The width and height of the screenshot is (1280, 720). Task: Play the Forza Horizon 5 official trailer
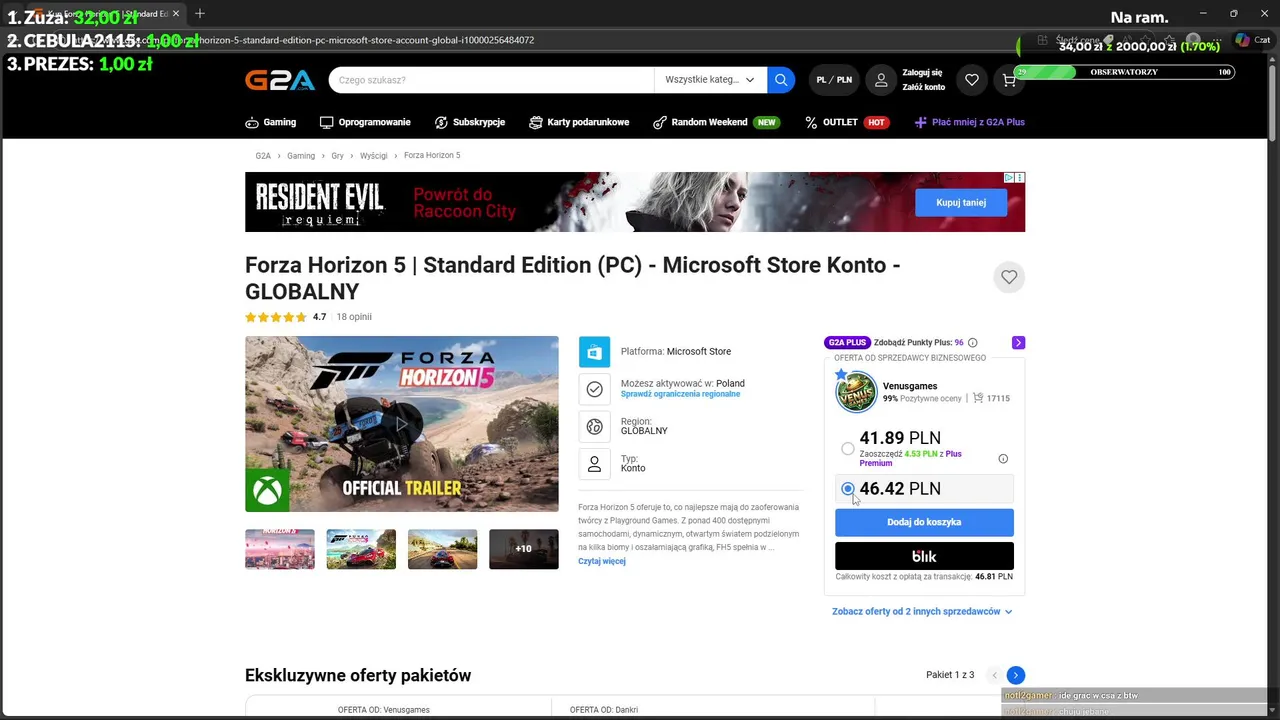[x=402, y=424]
